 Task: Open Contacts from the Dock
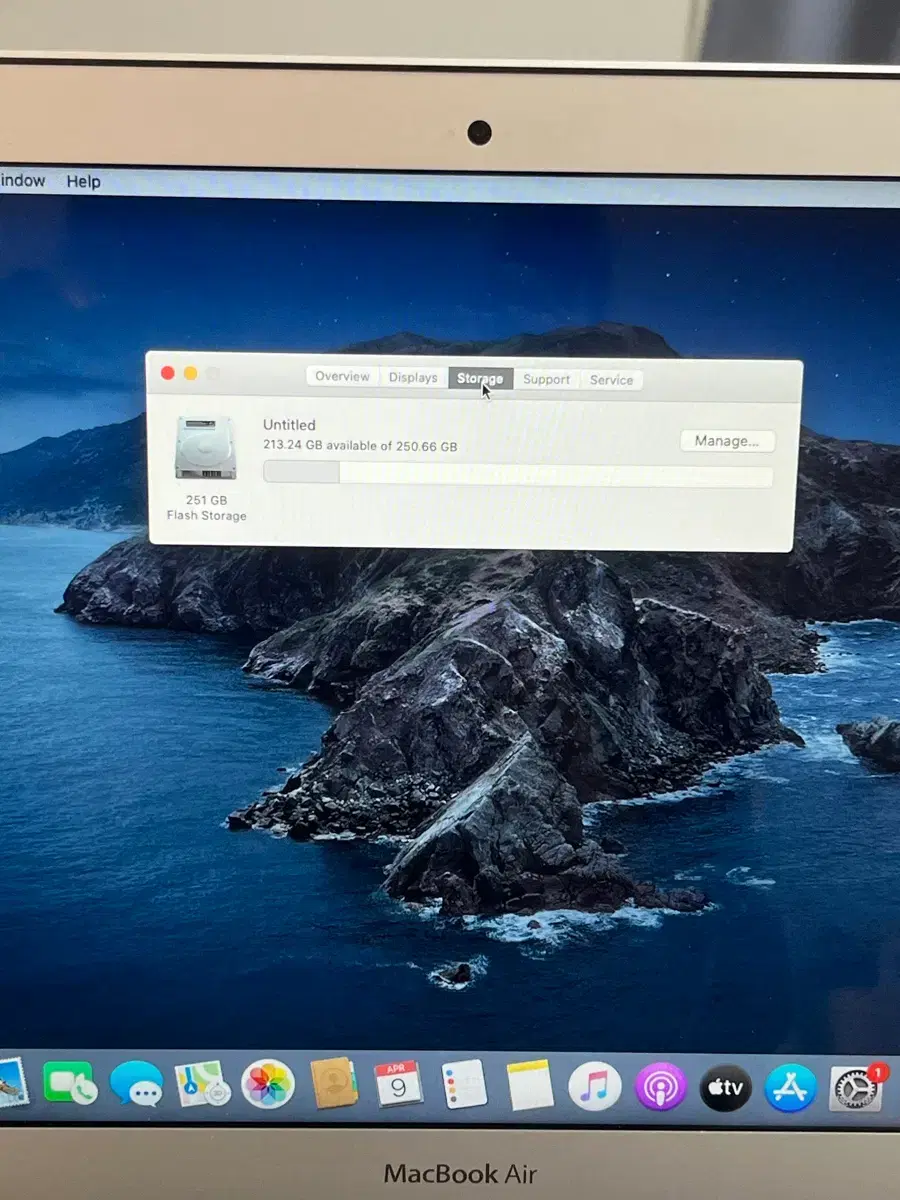[x=334, y=1084]
